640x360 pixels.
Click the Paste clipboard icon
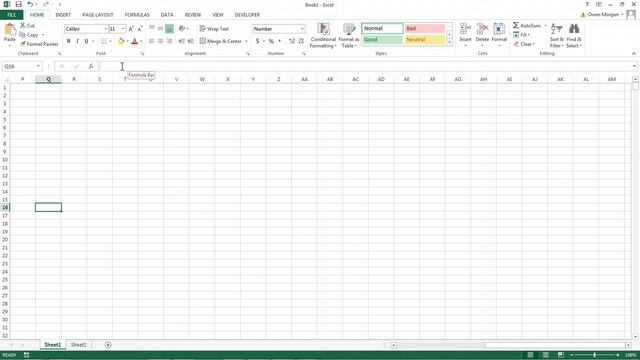tap(9, 31)
